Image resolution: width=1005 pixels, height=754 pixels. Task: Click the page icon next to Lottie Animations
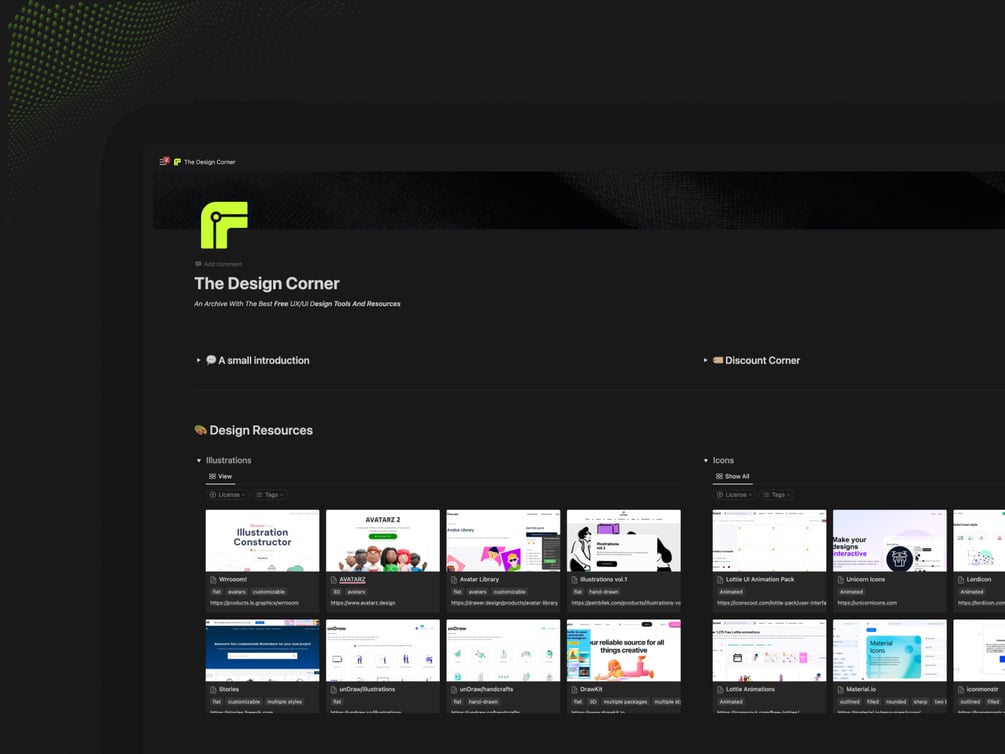[x=720, y=690]
